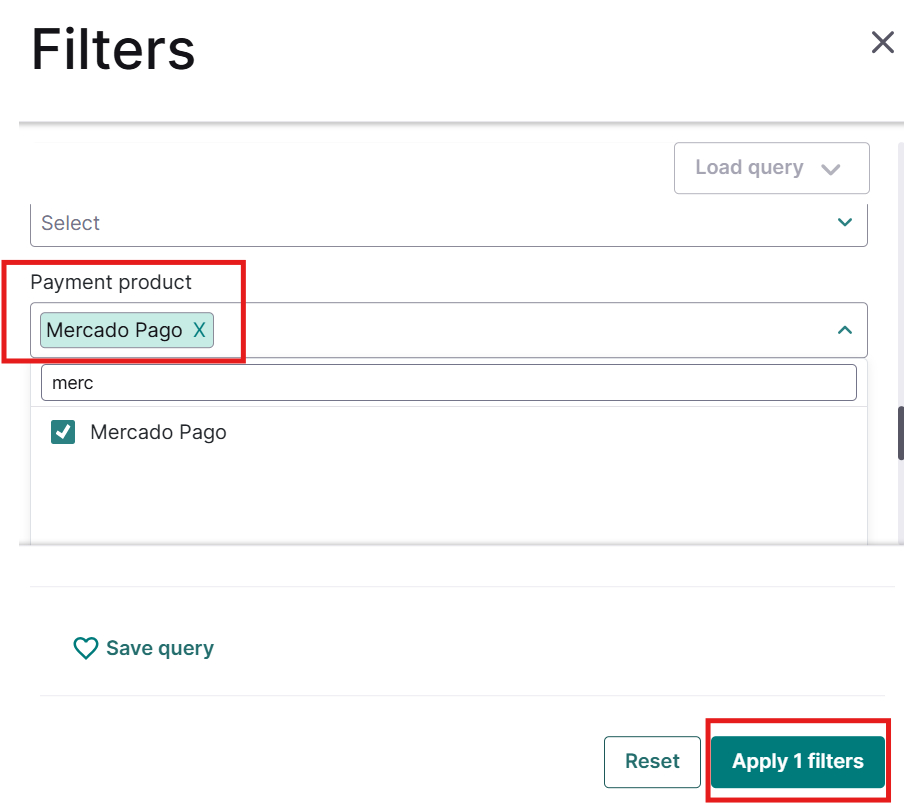The image size is (904, 808).
Task: Apply 1 filters
Action: coord(797,762)
